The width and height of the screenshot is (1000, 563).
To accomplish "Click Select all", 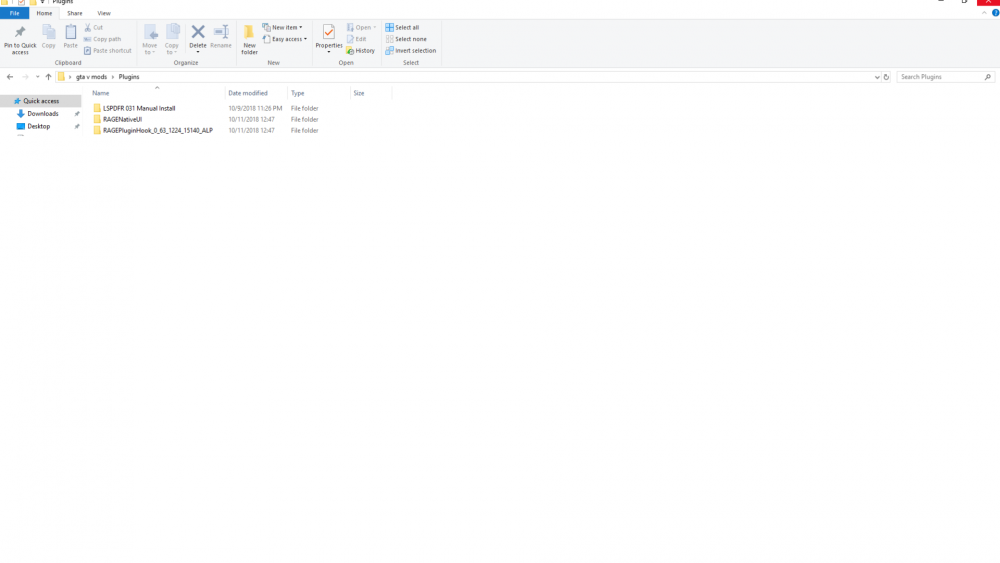I will coord(402,27).
